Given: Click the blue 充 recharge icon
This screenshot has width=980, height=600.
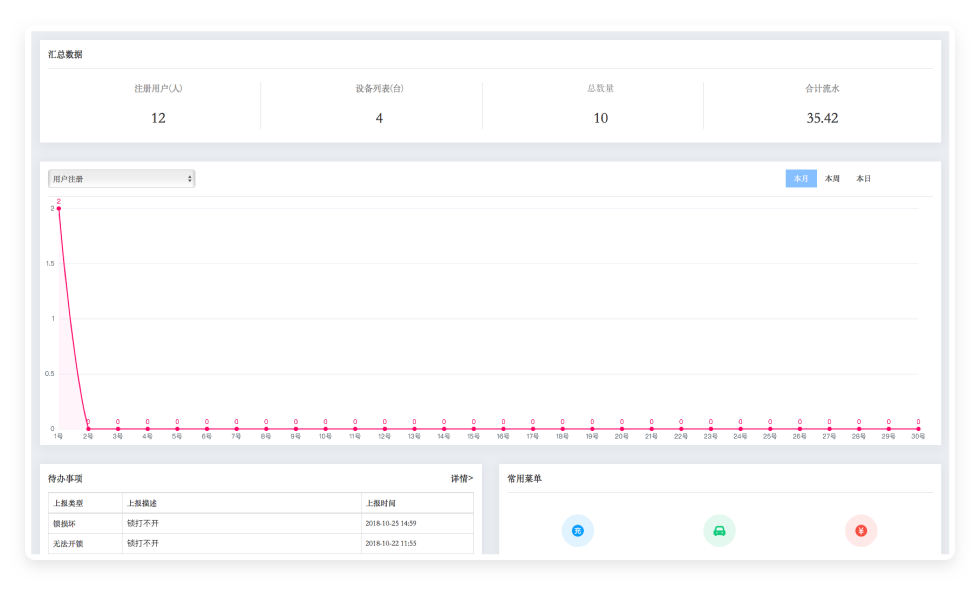Looking at the screenshot, I should 578,530.
